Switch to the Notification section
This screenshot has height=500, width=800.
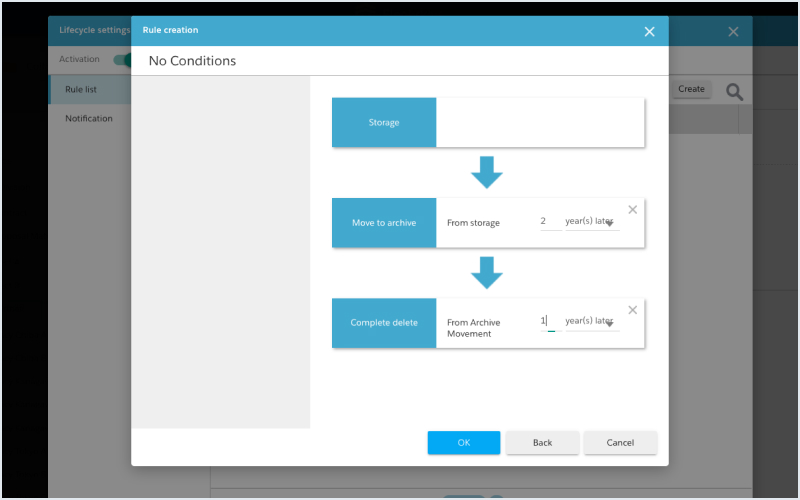pos(89,118)
